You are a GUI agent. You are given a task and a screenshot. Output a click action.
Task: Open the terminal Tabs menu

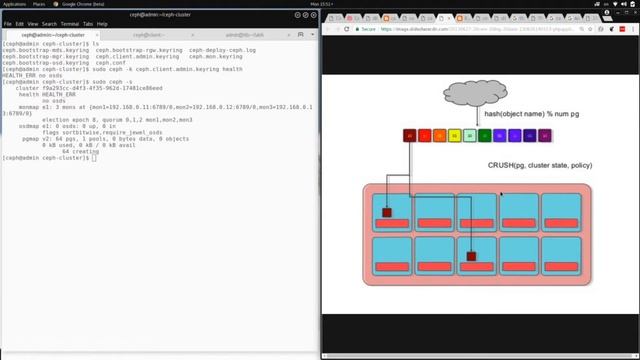click(x=88, y=24)
